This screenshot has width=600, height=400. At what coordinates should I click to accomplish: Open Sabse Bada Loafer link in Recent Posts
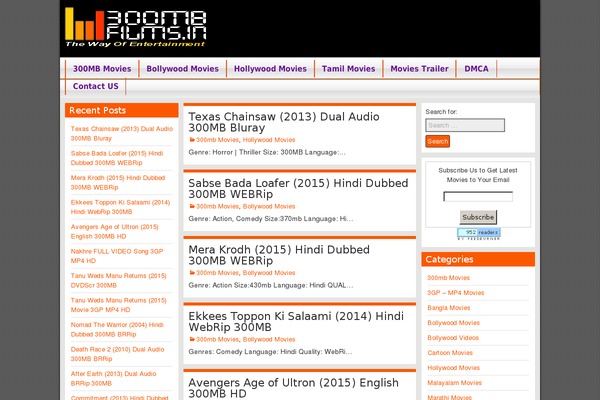117,158
